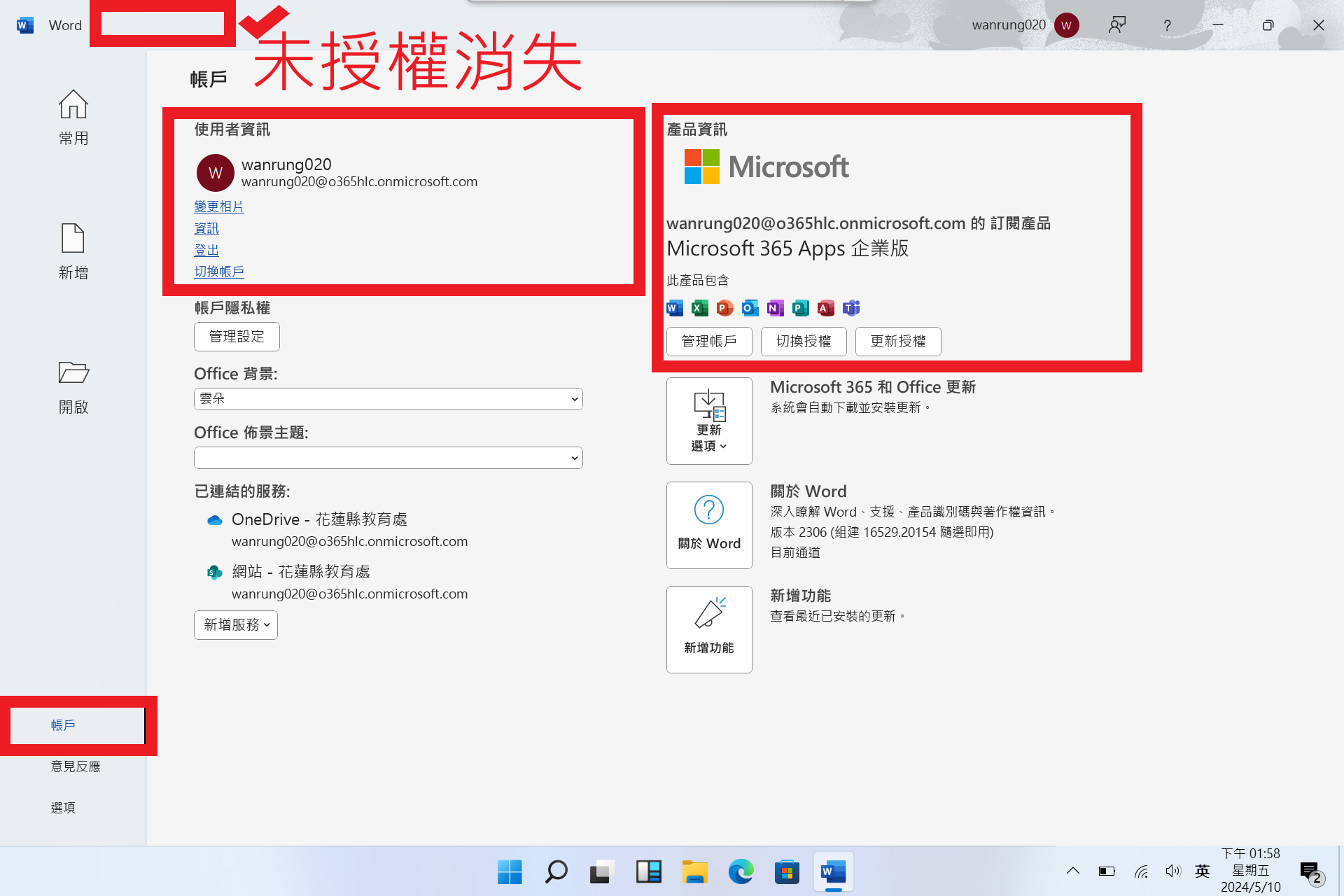
Task: Open Feedback (意見反應) in the sidebar
Action: [x=75, y=766]
